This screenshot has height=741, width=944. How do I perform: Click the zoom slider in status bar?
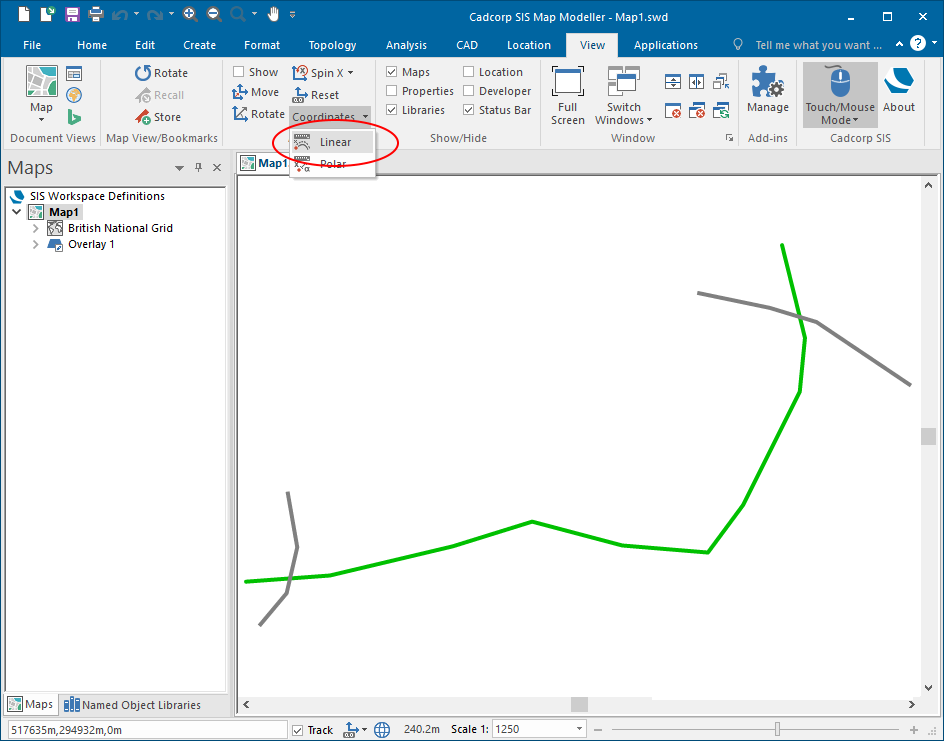(777, 730)
